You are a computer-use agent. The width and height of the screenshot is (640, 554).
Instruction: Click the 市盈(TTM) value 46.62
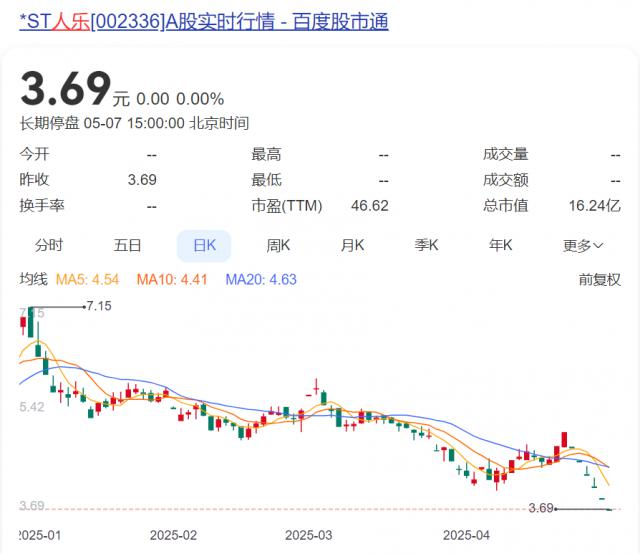tap(370, 206)
